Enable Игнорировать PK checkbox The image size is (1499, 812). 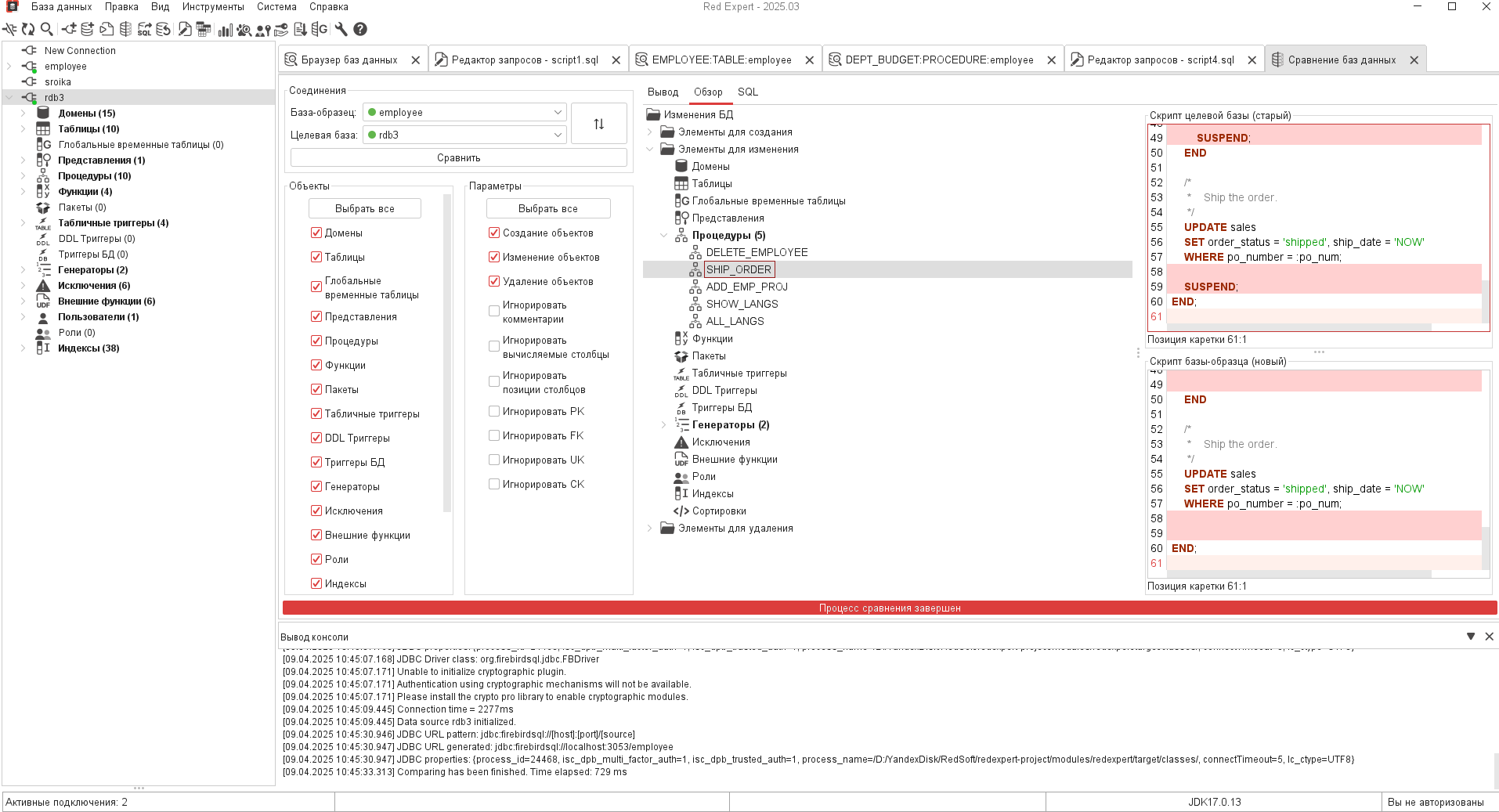coord(494,411)
